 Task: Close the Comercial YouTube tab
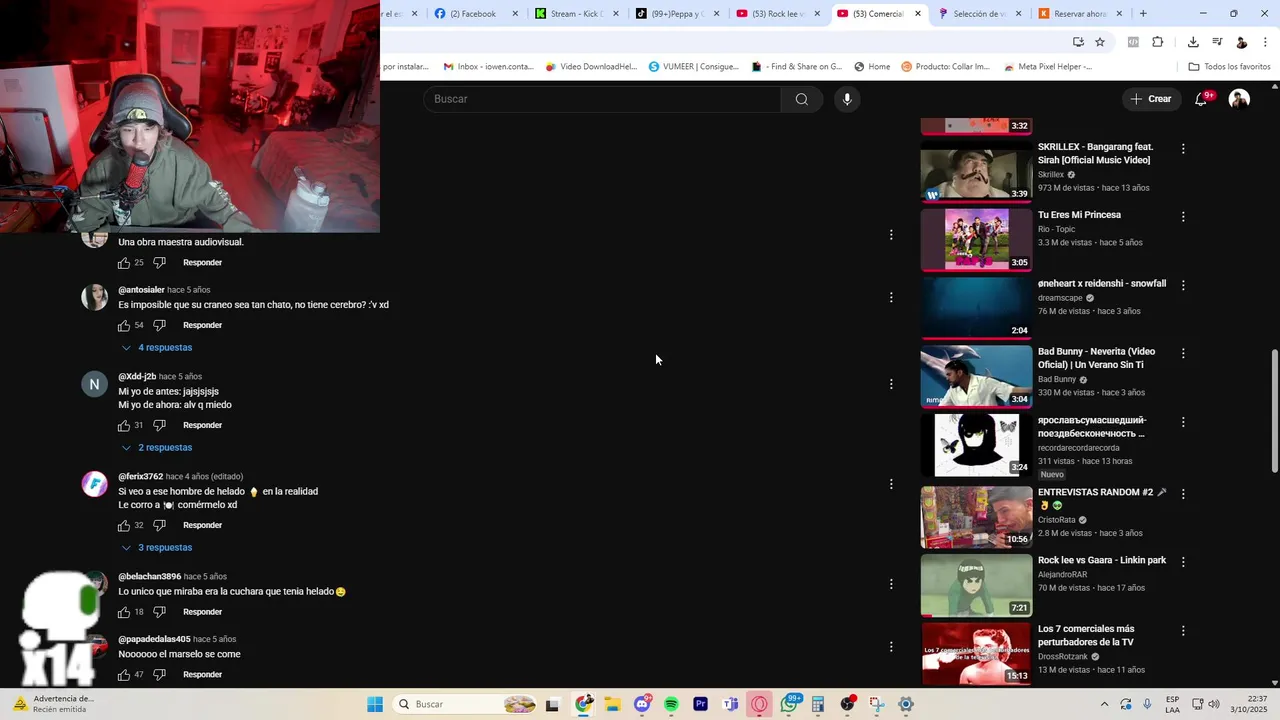(x=918, y=14)
